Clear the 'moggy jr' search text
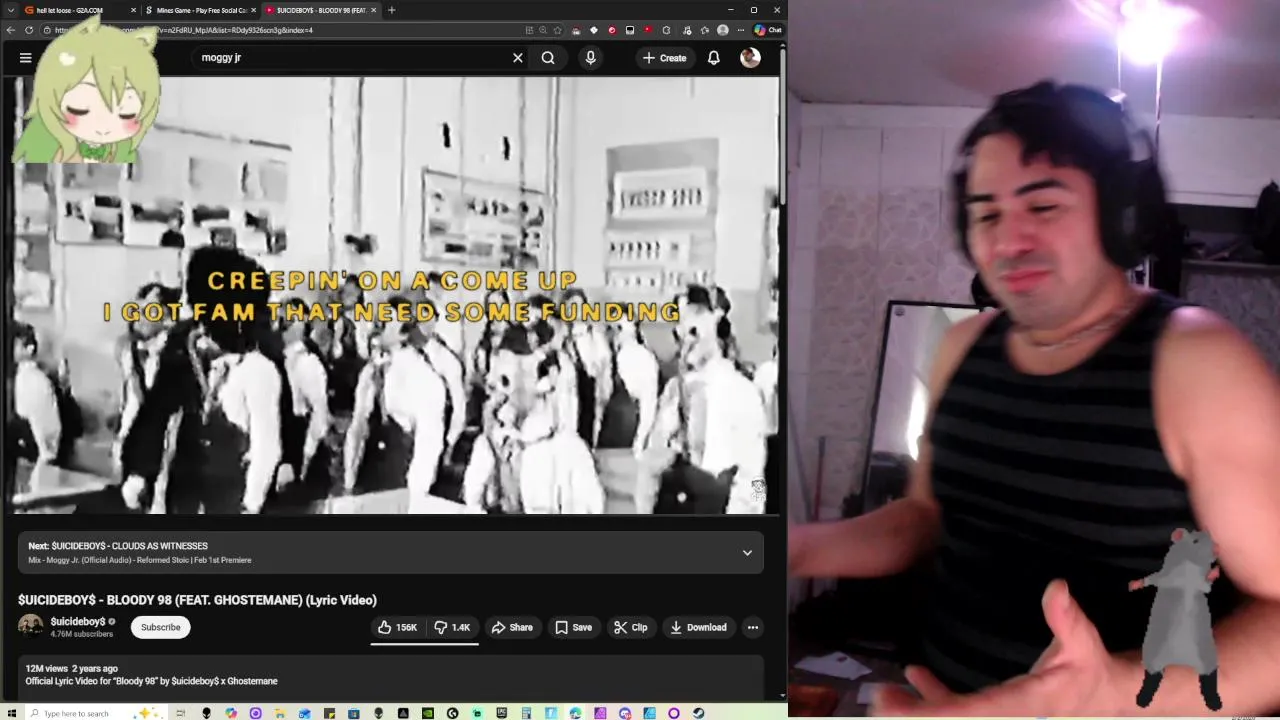The width and height of the screenshot is (1280, 720). (x=518, y=58)
